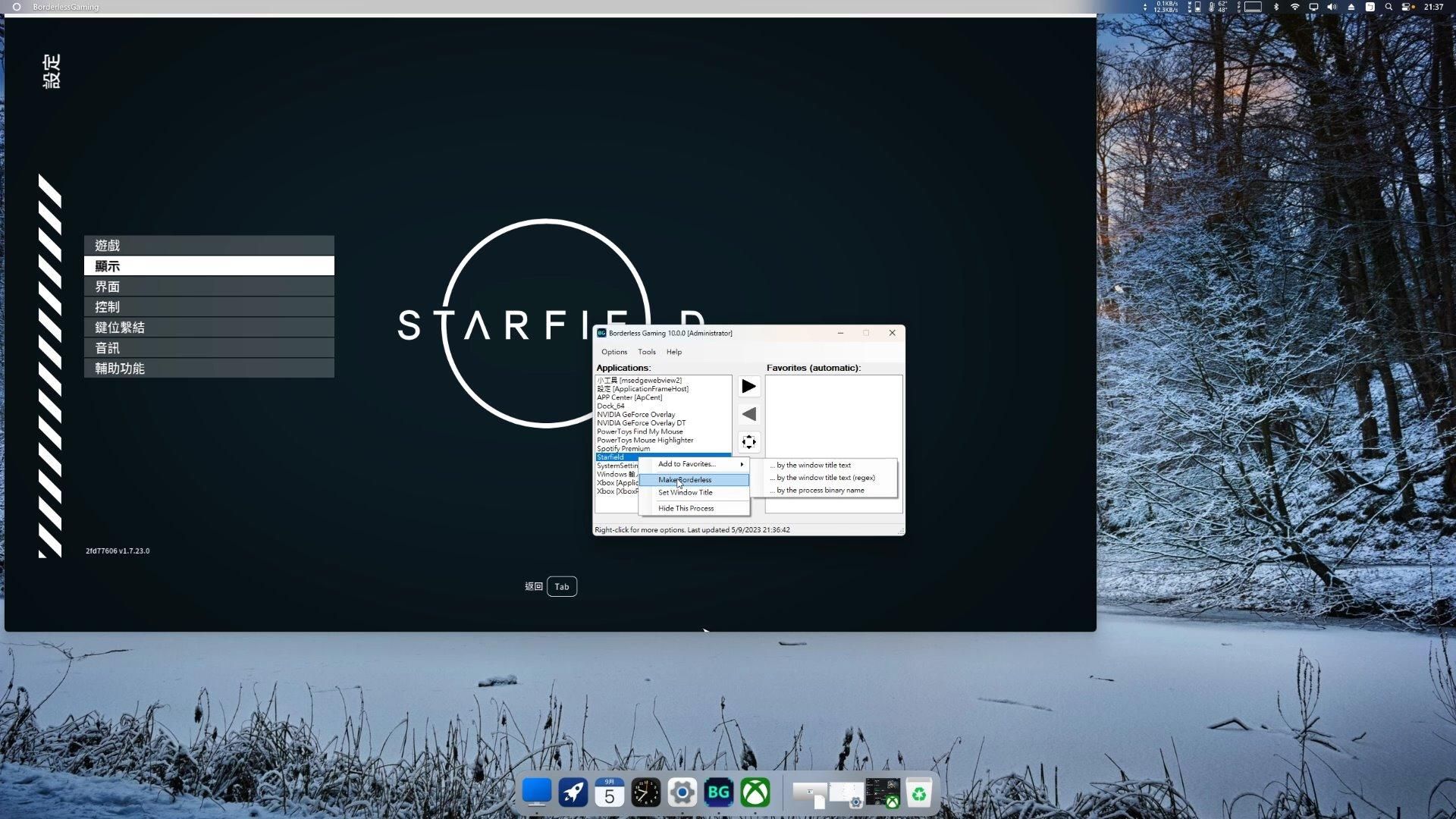Open the Help menu
Image resolution: width=1456 pixels, height=819 pixels.
[673, 352]
